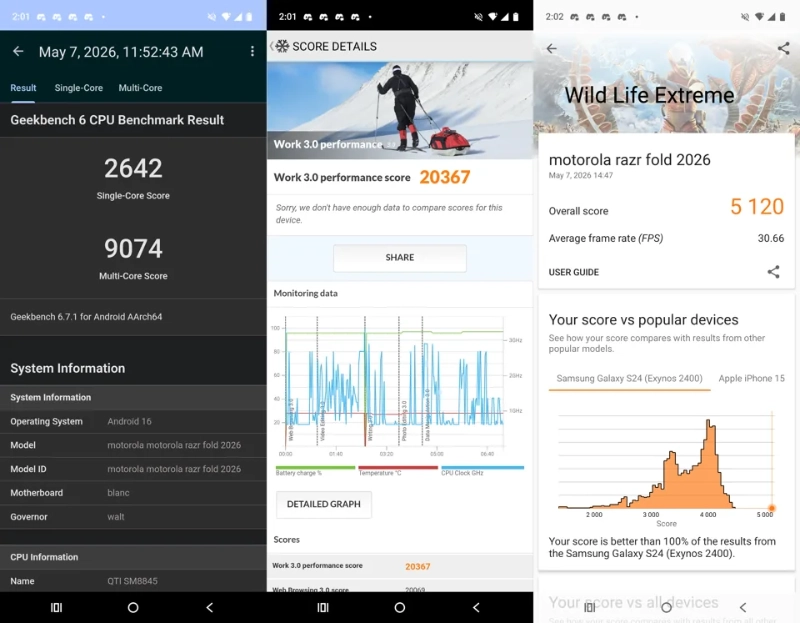Image resolution: width=800 pixels, height=623 pixels.
Task: Tap CPU Clock GHz legend entry
Action: (x=482, y=470)
